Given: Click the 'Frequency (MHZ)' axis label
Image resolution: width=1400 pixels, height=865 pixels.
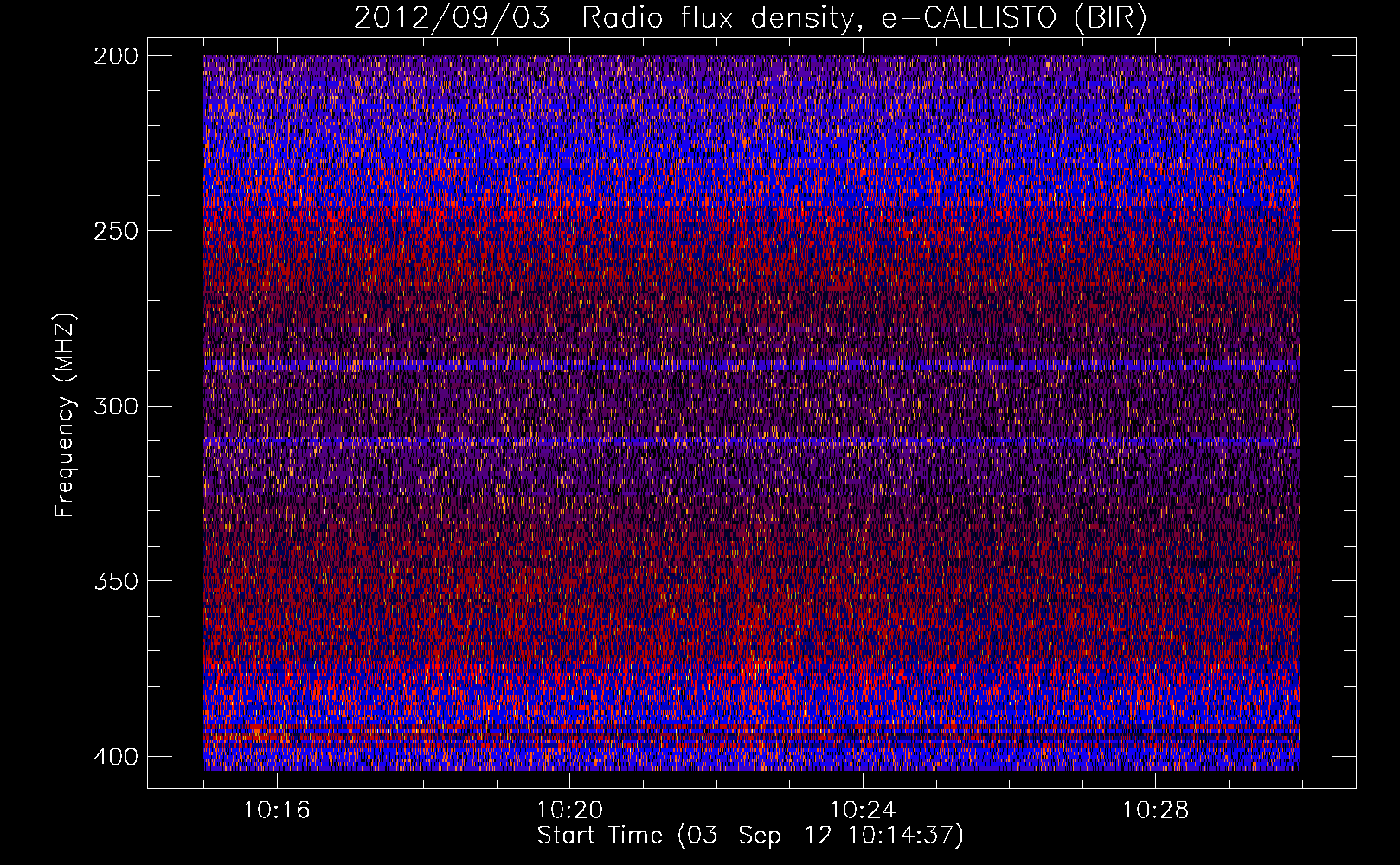Looking at the screenshot, I should point(65,415).
